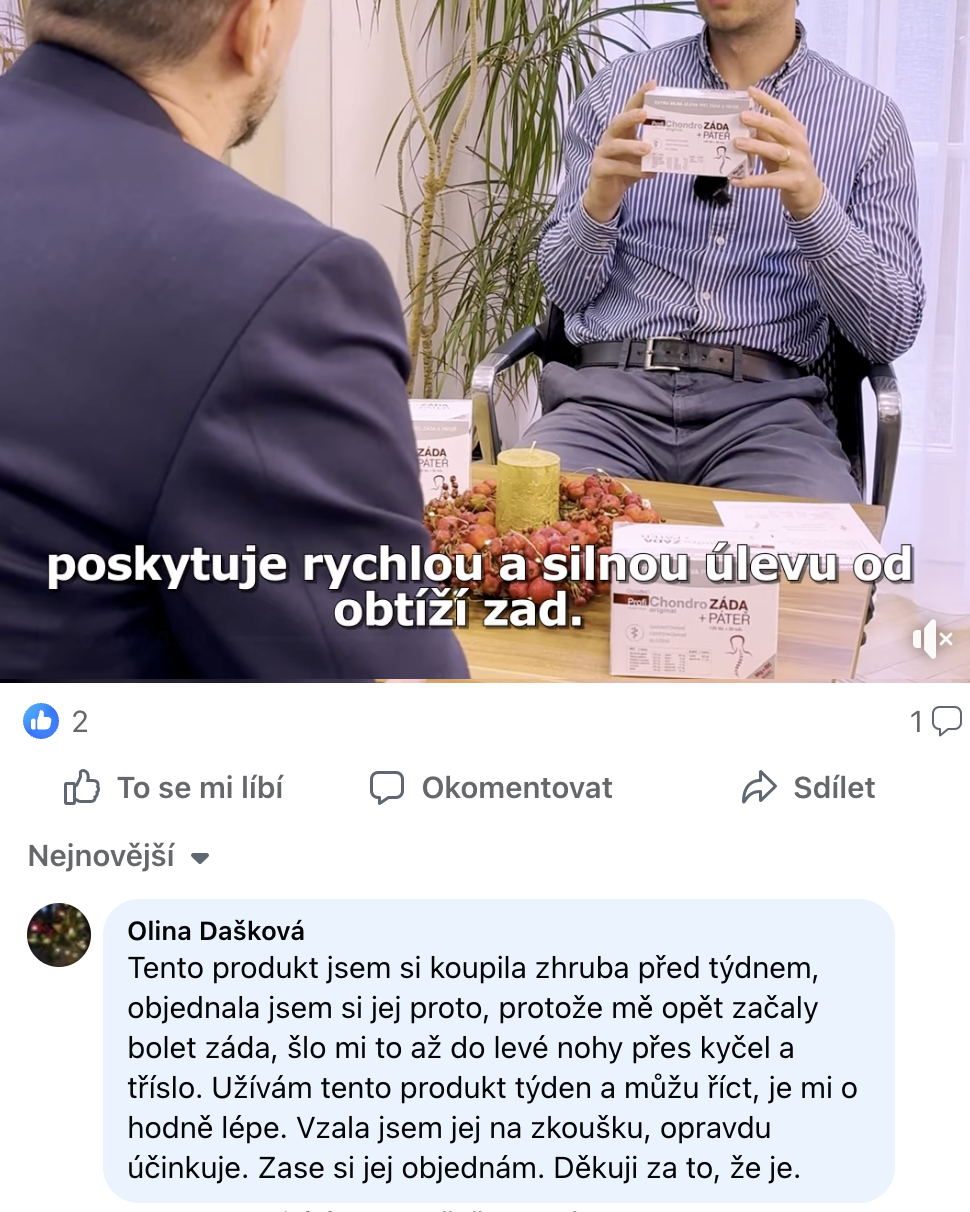
Task: Click the thumbs-up outline icon beside To se mi líbí
Action: click(x=82, y=788)
